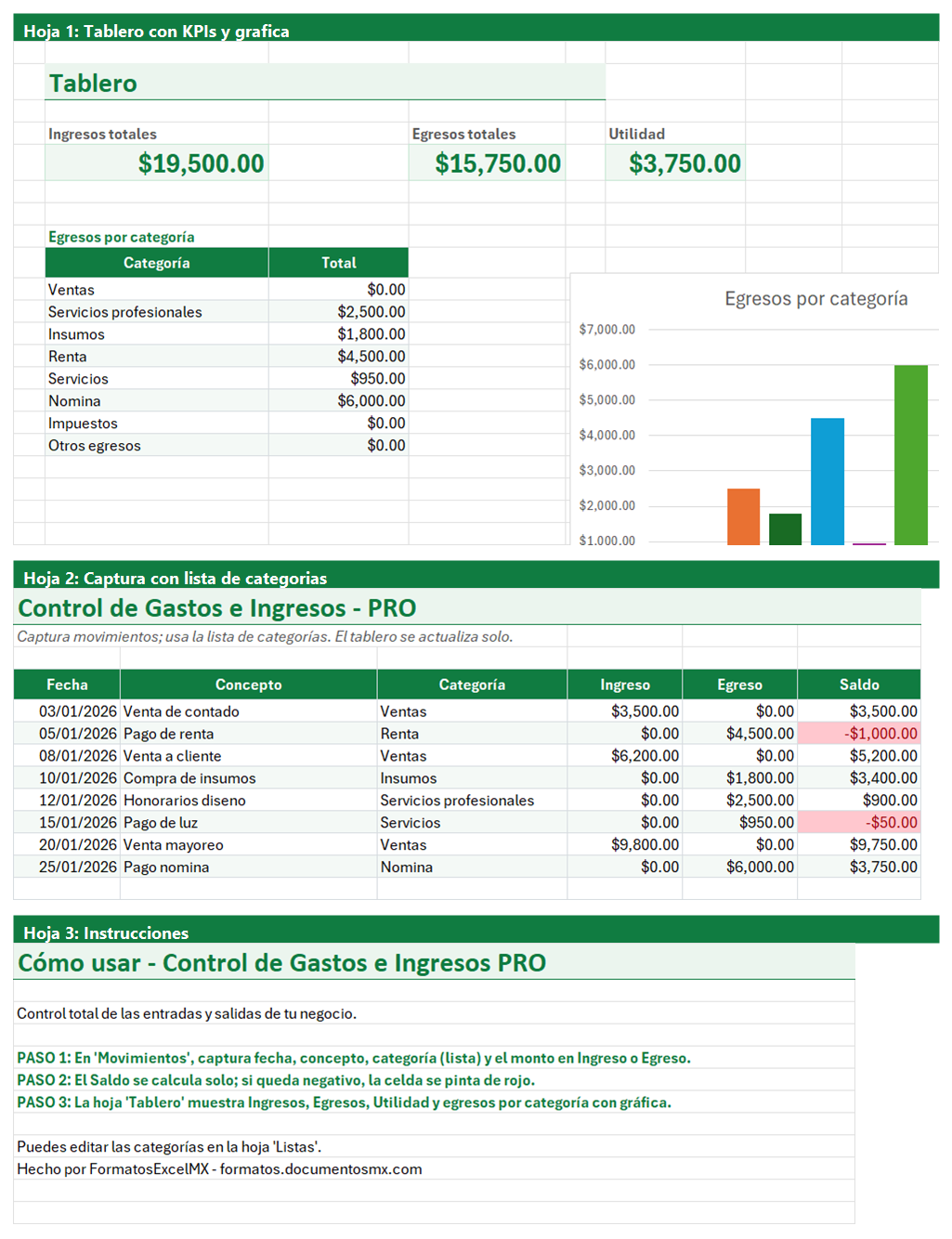Select the $9,750.00 saldo cell
This screenshot has width=952, height=1239.
[859, 845]
